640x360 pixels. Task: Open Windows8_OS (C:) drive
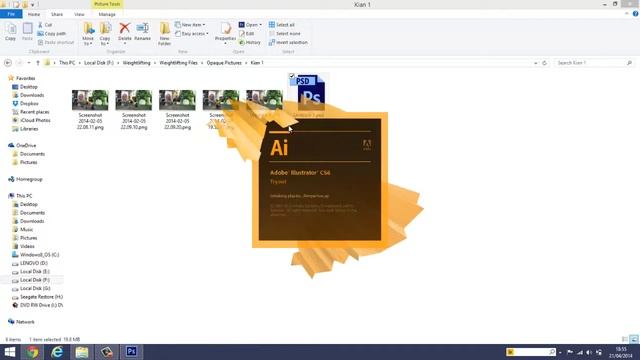(x=40, y=255)
